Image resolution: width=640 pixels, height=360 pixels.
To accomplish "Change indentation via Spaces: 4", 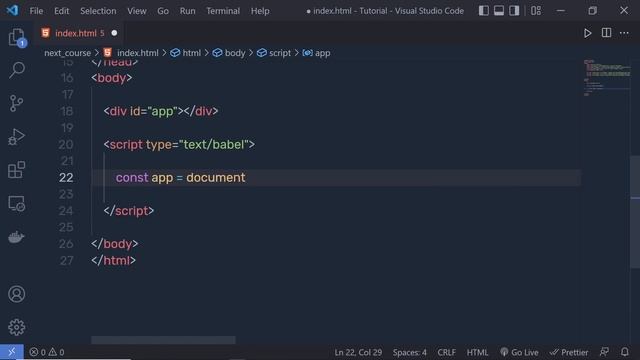I will [x=409, y=352].
